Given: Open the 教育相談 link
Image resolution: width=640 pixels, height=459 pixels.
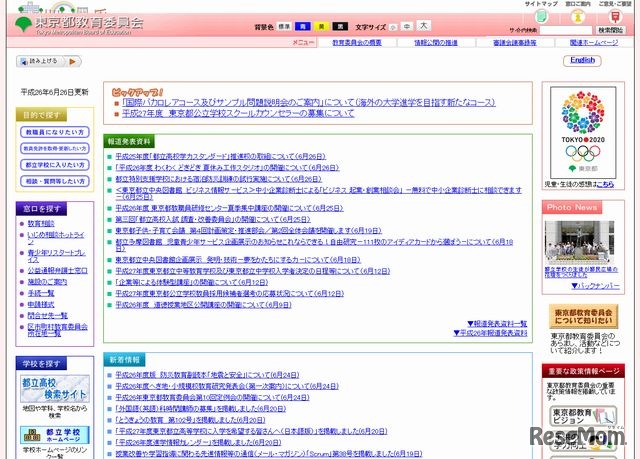Looking at the screenshot, I should pyautogui.click(x=41, y=224).
